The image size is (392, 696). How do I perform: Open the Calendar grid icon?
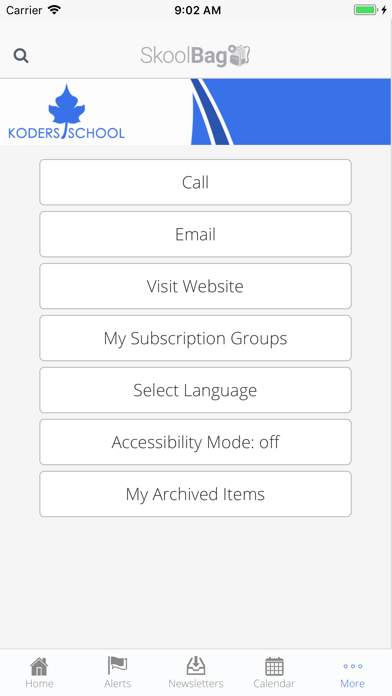pyautogui.click(x=274, y=666)
